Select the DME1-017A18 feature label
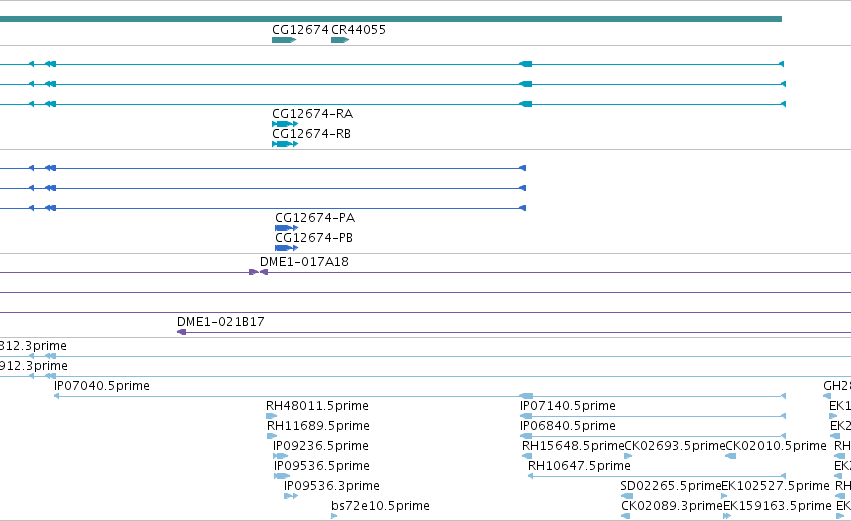This screenshot has height=521, width=851. 304,262
